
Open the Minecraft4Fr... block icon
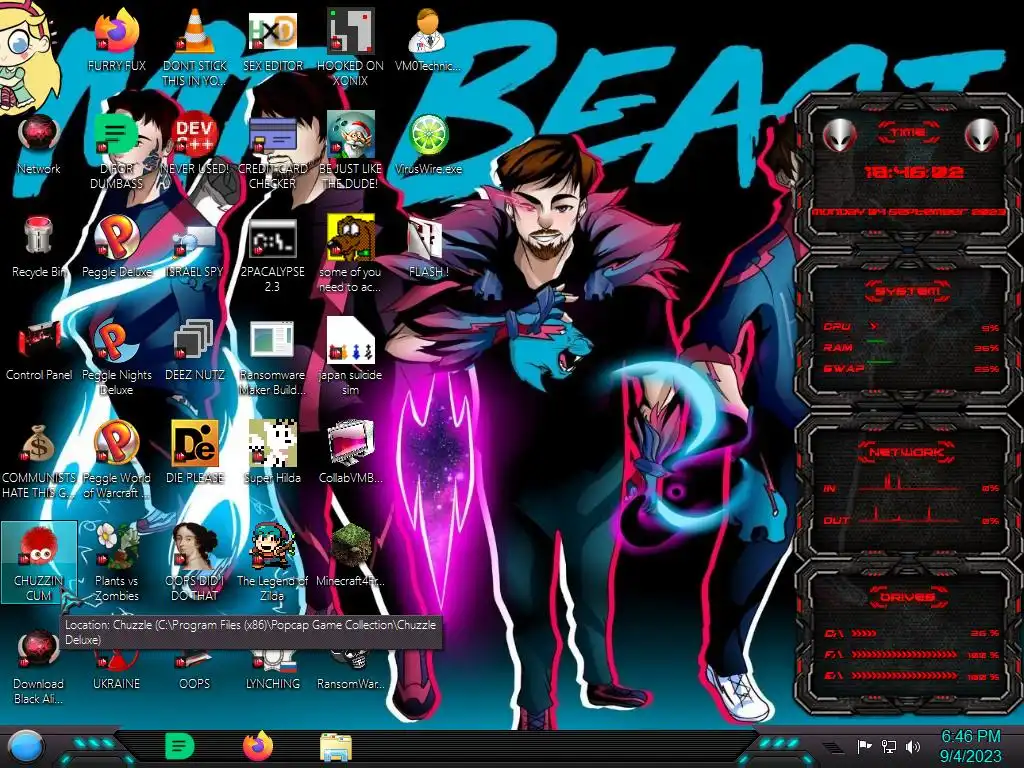351,556
